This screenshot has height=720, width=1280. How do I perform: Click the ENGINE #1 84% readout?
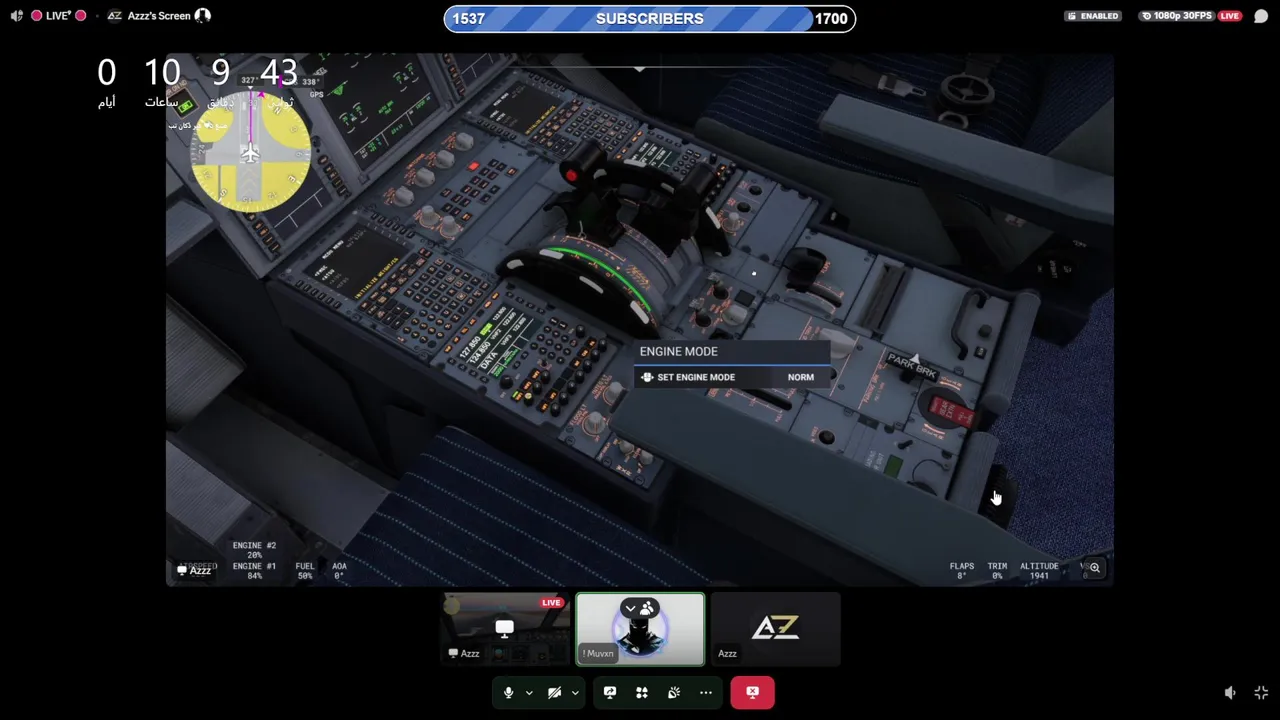254,570
